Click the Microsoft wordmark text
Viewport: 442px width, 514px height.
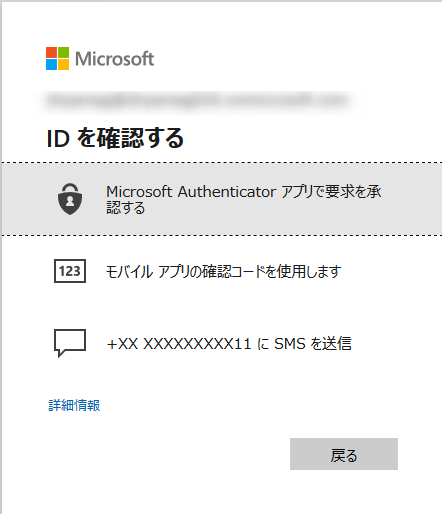[115, 59]
